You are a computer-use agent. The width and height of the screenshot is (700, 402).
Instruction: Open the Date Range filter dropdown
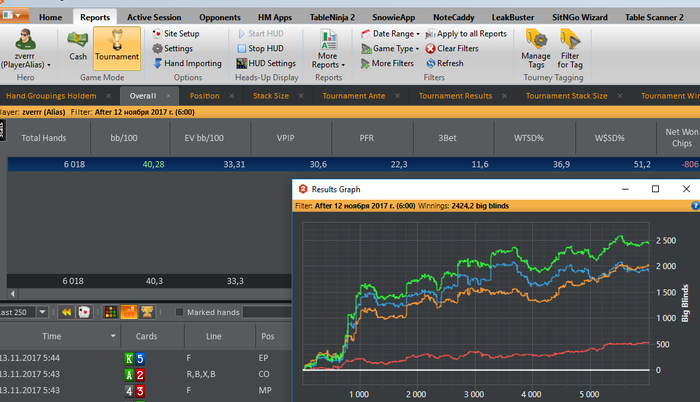pos(390,34)
